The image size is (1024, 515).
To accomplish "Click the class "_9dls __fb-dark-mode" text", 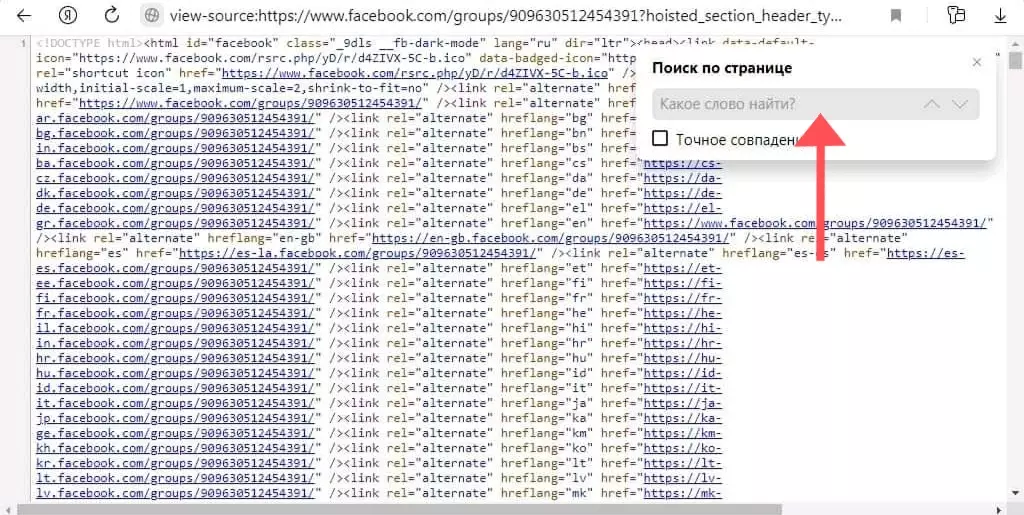I will coord(385,43).
